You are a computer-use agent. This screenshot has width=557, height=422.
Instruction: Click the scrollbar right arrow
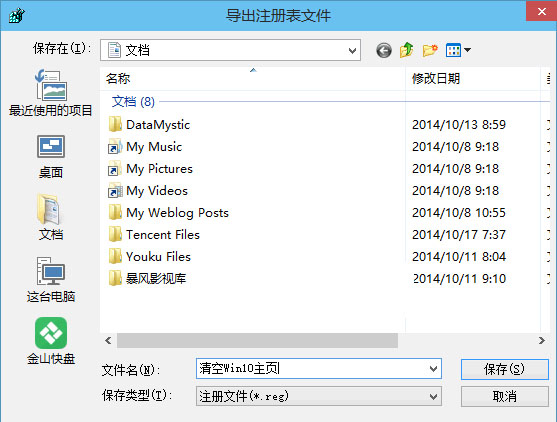[x=541, y=340]
